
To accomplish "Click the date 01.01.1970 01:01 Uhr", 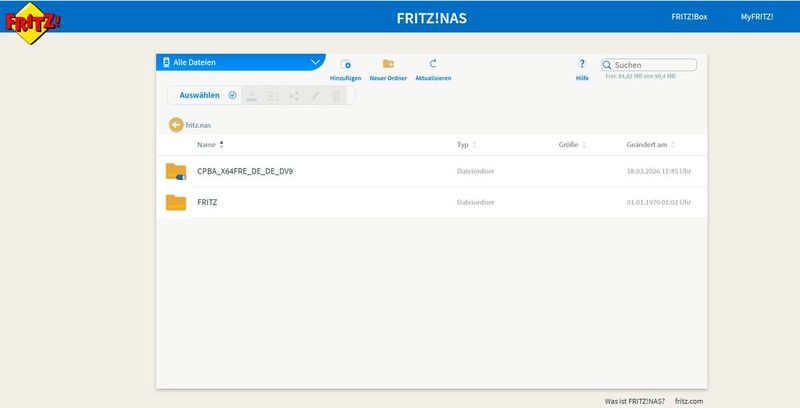I will [659, 202].
